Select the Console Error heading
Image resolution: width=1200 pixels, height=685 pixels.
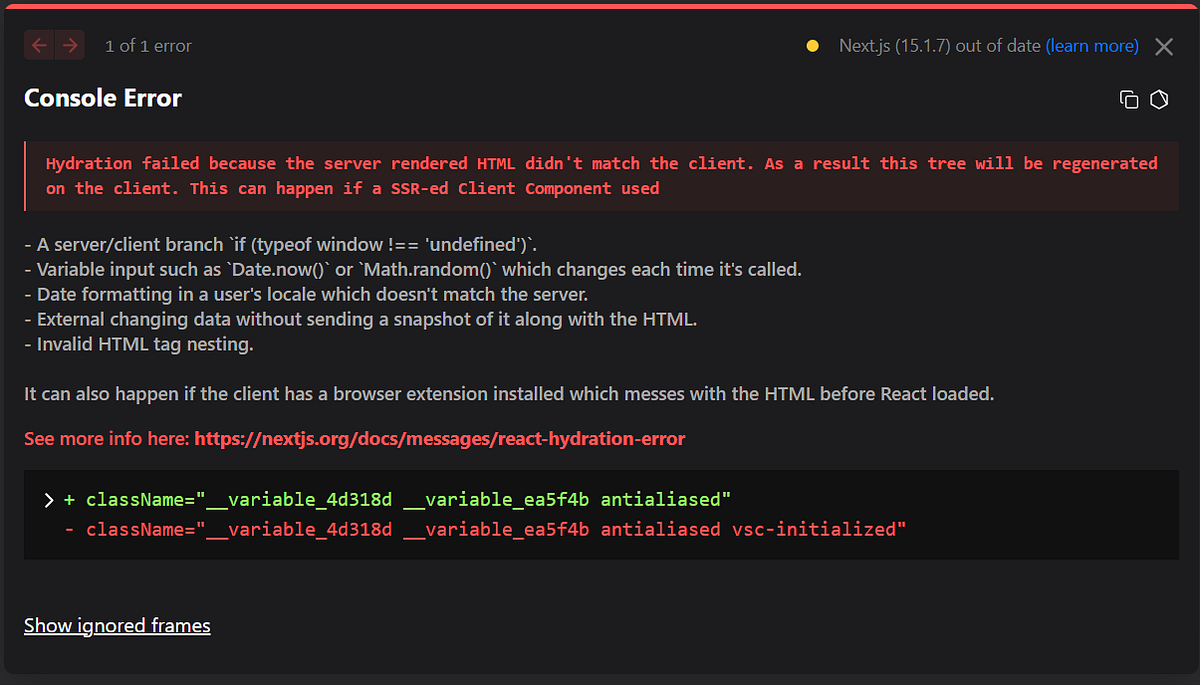(102, 98)
